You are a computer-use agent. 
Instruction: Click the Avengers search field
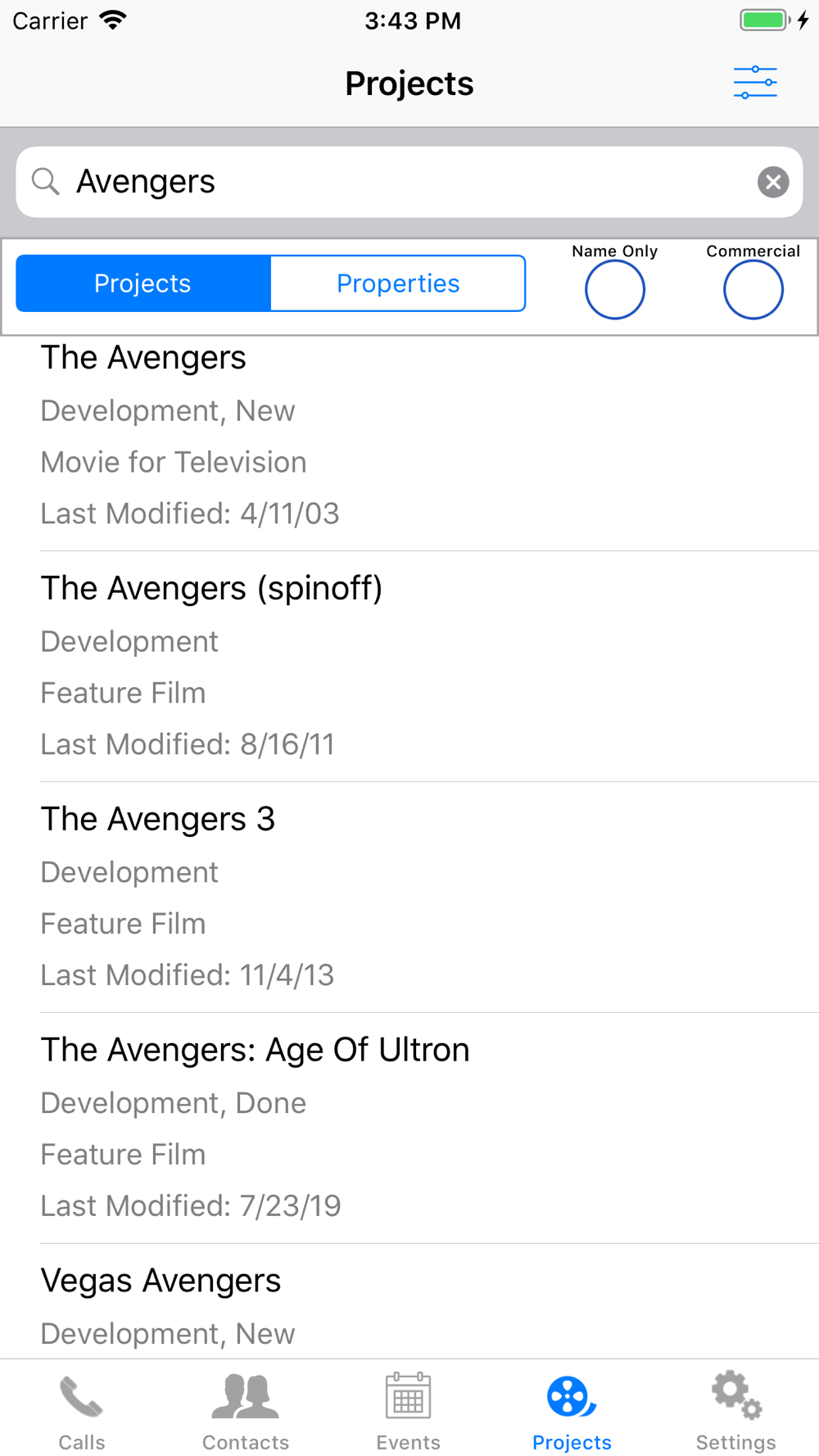[x=401, y=182]
